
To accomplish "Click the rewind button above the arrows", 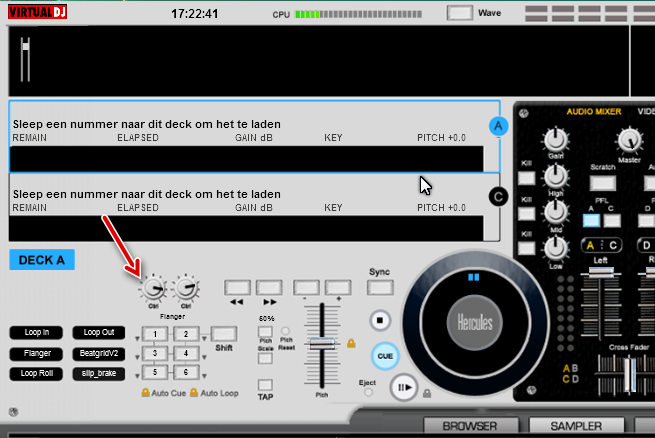I will pyautogui.click(x=237, y=287).
